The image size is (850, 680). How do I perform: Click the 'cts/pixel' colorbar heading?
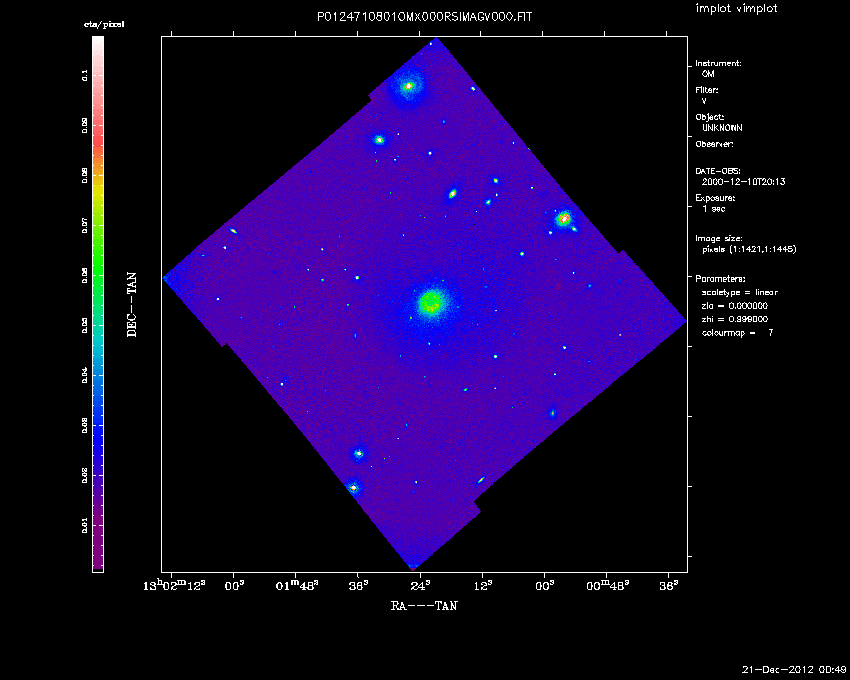tap(104, 24)
